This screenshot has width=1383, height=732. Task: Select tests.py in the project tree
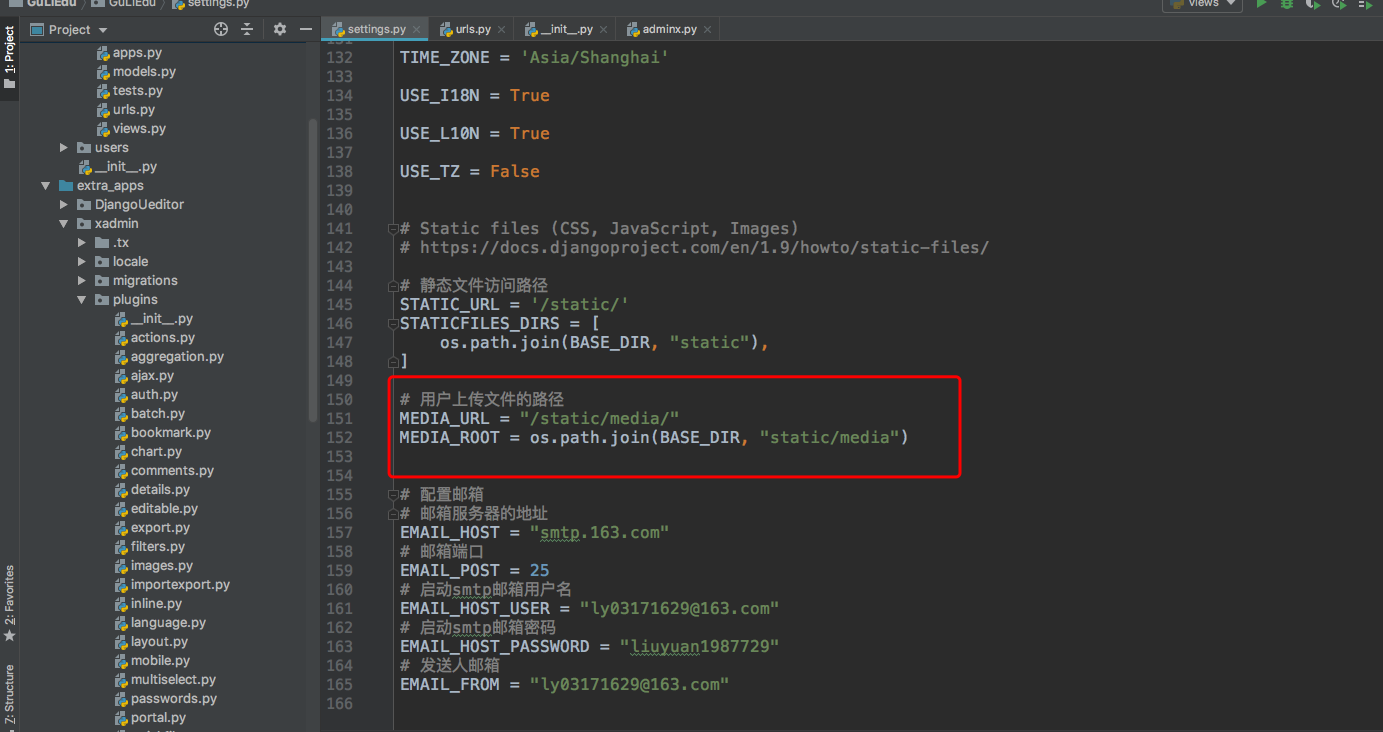tap(129, 91)
